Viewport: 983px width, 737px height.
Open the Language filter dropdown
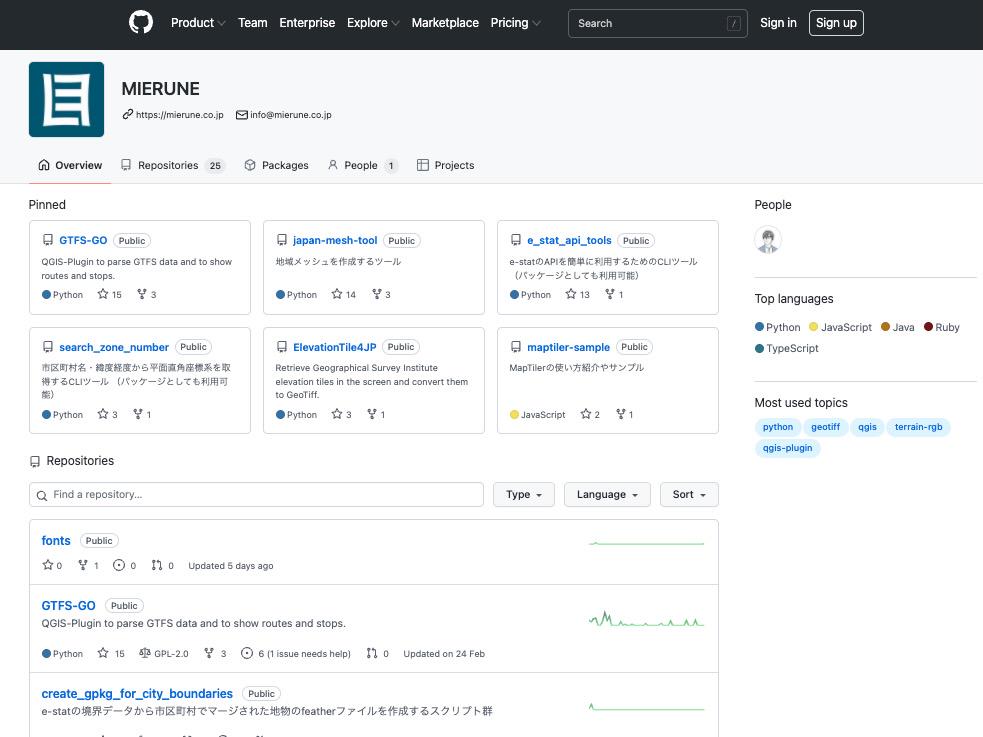[607, 494]
